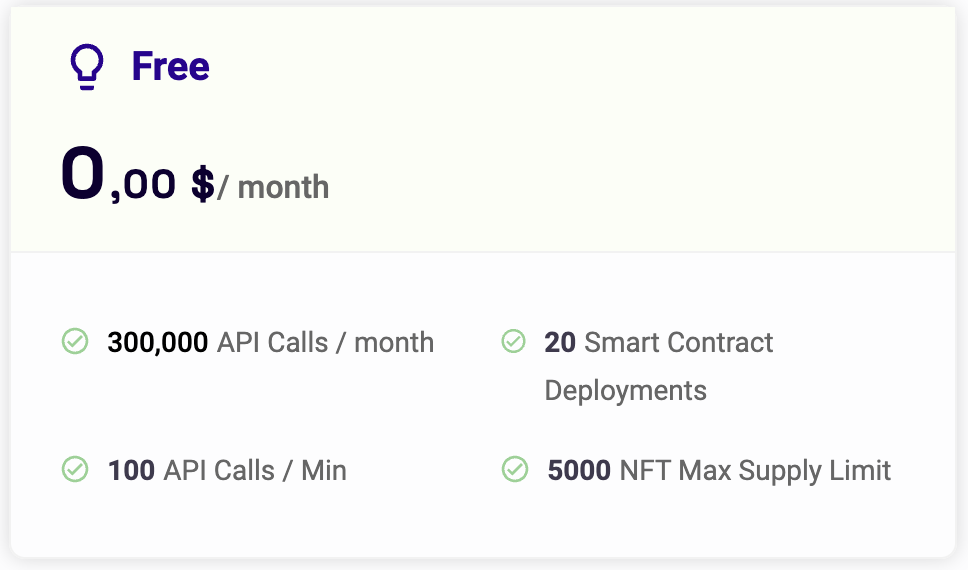968x570 pixels.
Task: Click the checkmark beside 5000 NFT Max Supply
Action: coord(514,469)
